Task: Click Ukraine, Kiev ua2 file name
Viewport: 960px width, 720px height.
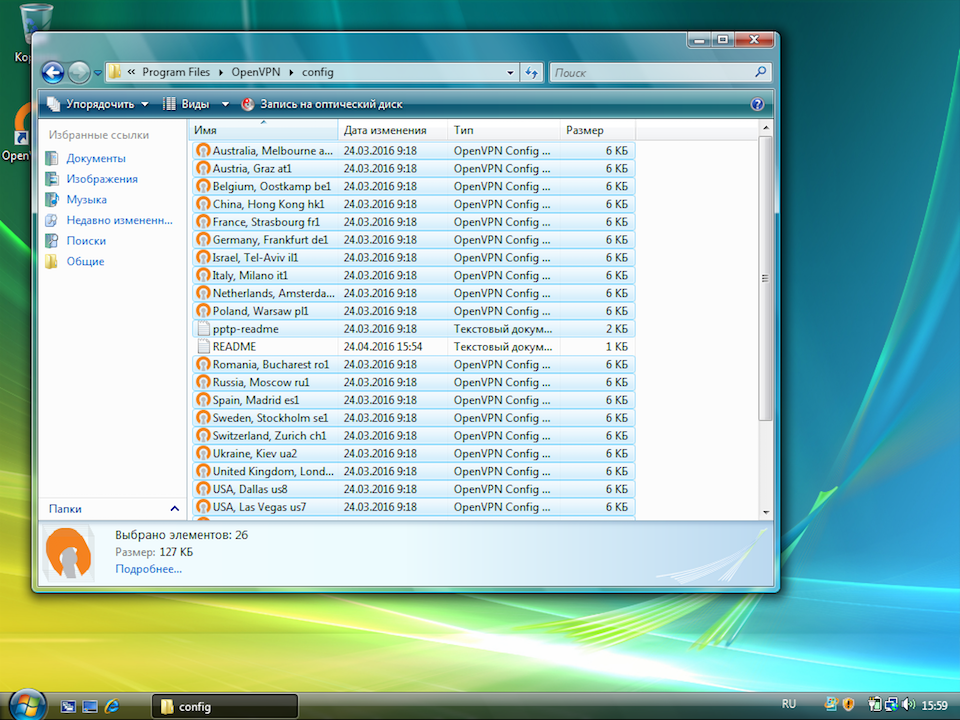Action: (255, 453)
